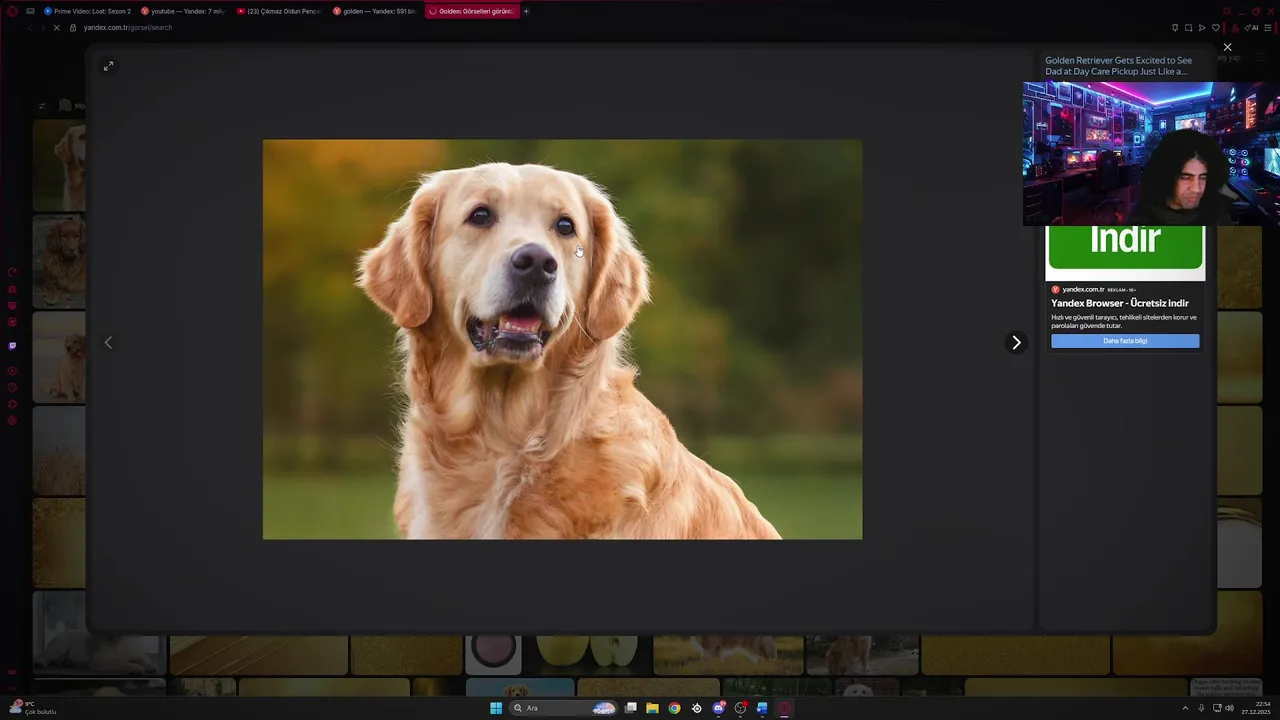Click the main golden retriever photo
Viewport: 1280px width, 720px height.
coord(562,339)
